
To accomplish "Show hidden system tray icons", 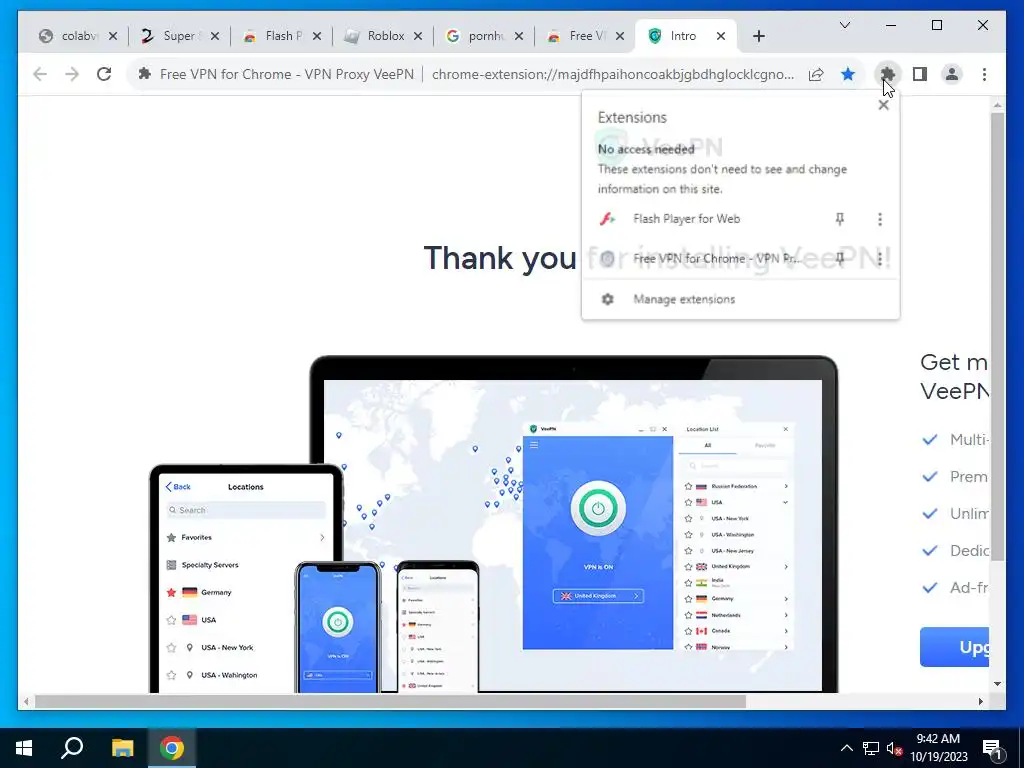I will (x=846, y=748).
